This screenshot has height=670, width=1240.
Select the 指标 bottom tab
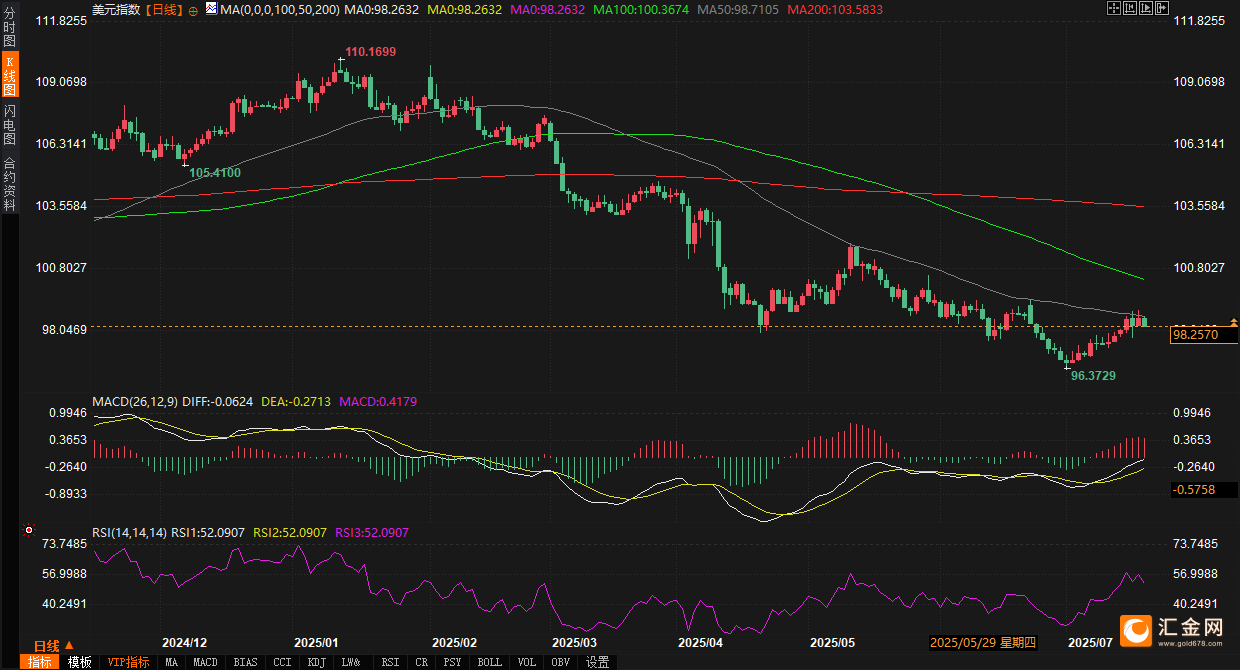point(40,662)
